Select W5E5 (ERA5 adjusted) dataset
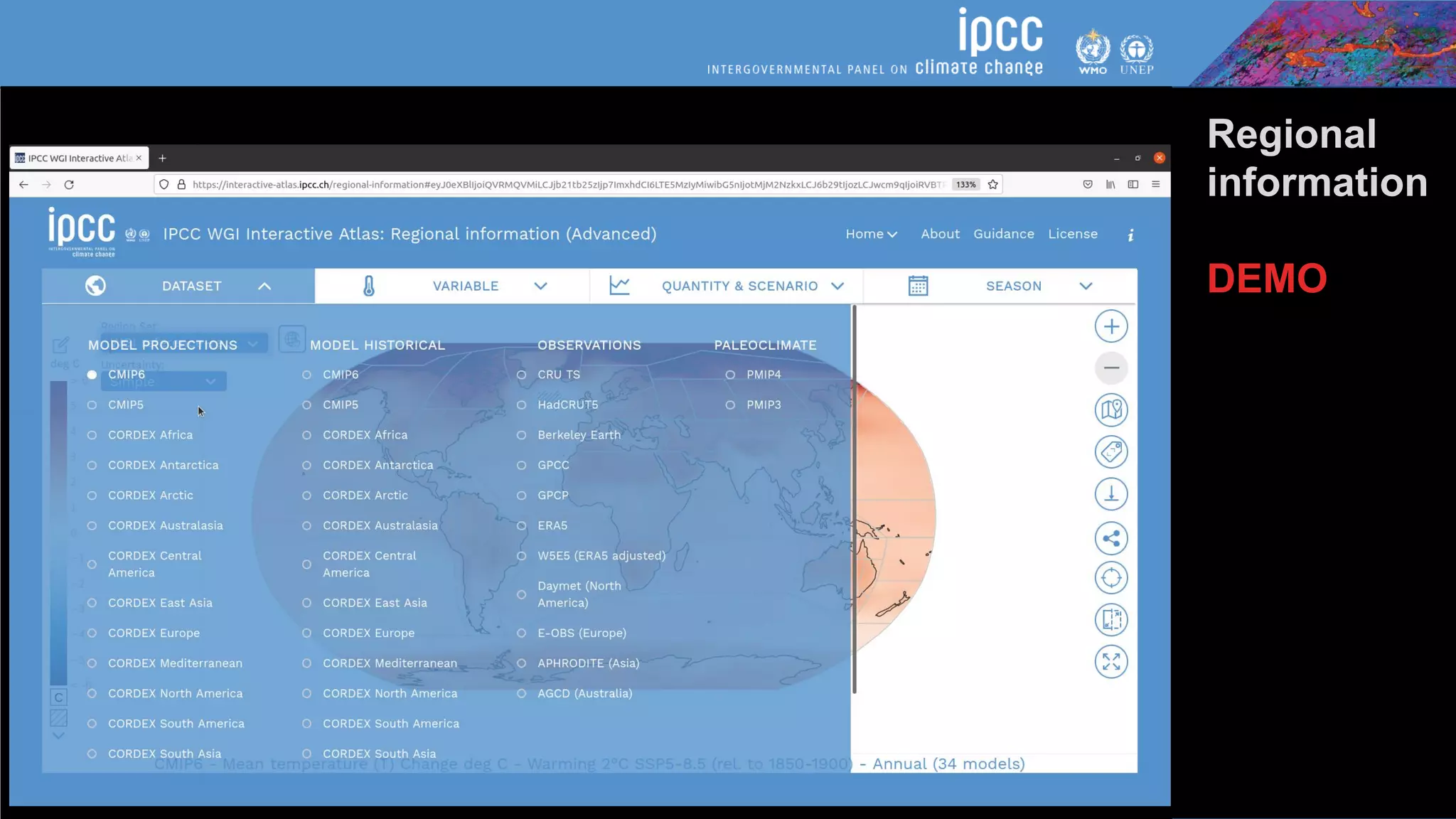This screenshot has height=819, width=1456. [x=591, y=556]
